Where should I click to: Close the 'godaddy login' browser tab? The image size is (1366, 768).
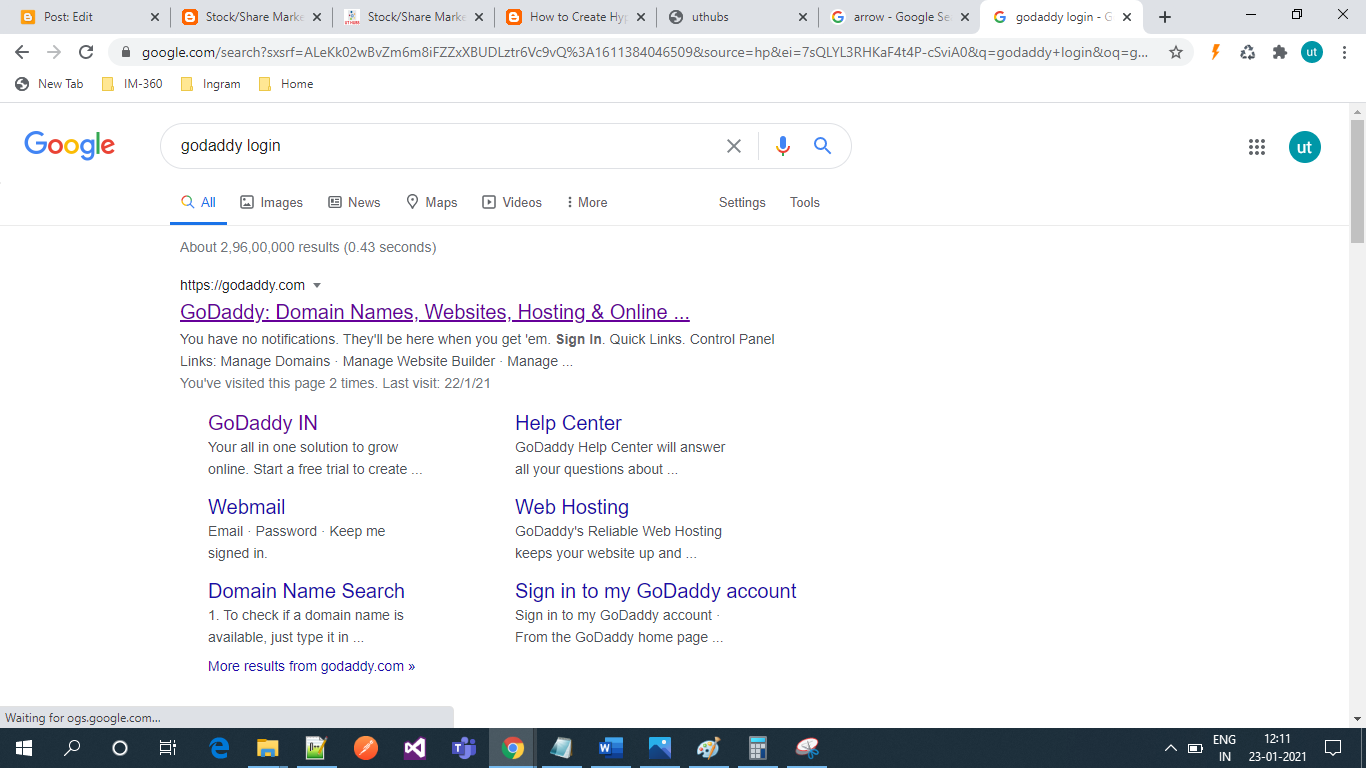(x=1127, y=17)
